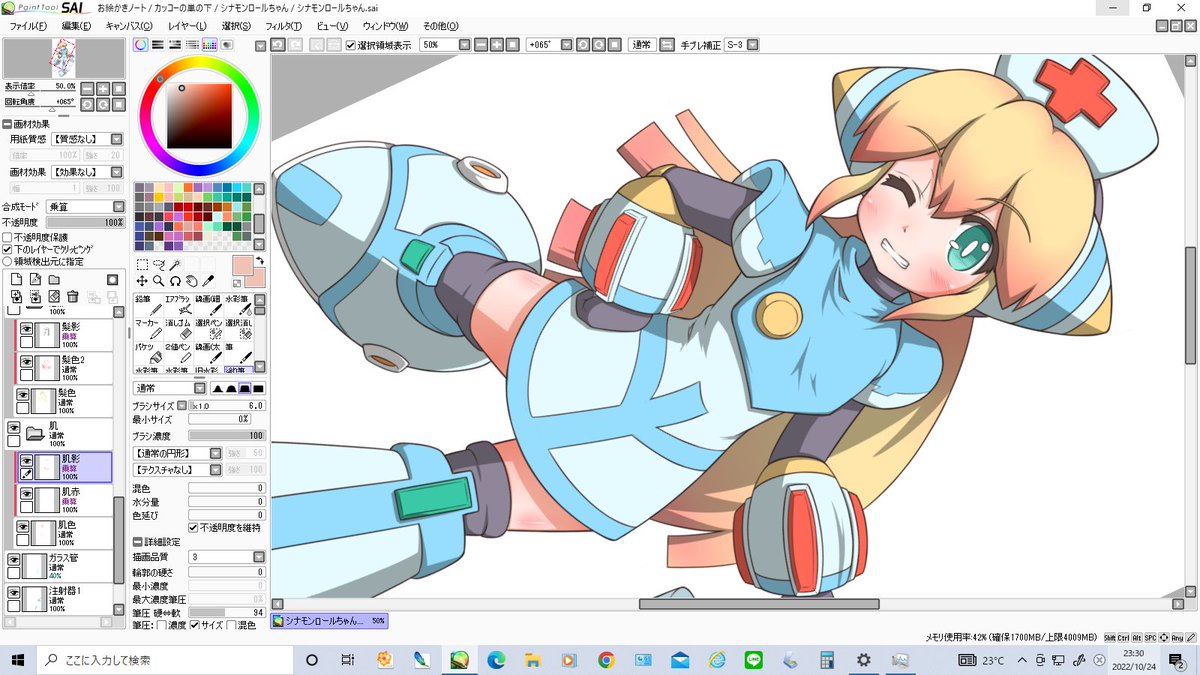Screen dimensions: 1200x675
Task: Open the 手ブレ補正 S-3 stabilizer dropdown
Action: coord(753,45)
